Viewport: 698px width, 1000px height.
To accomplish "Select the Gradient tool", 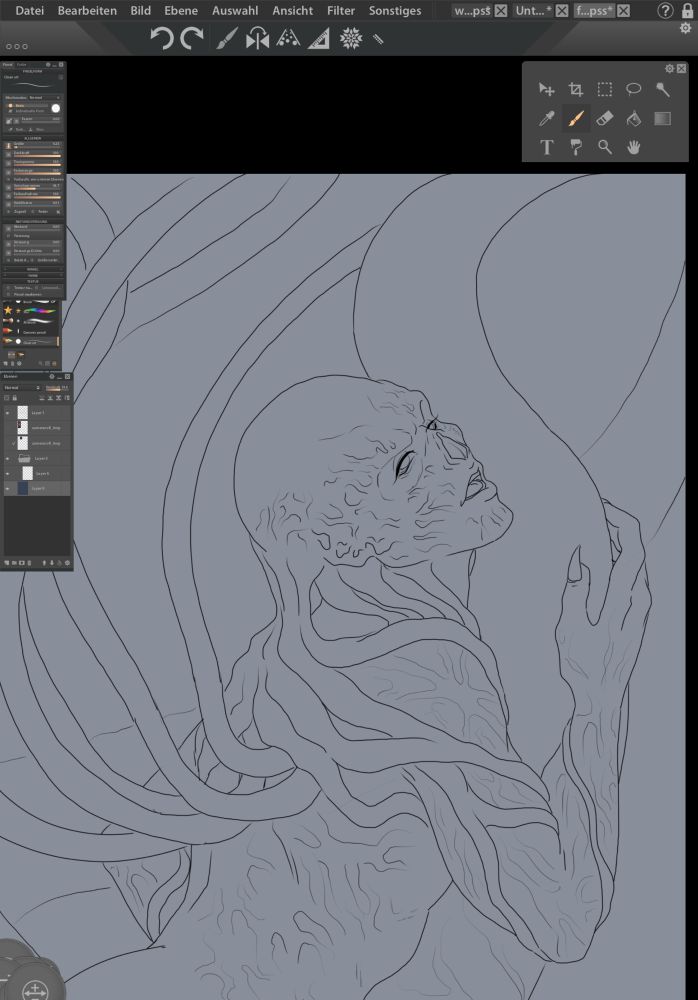I will pyautogui.click(x=663, y=119).
